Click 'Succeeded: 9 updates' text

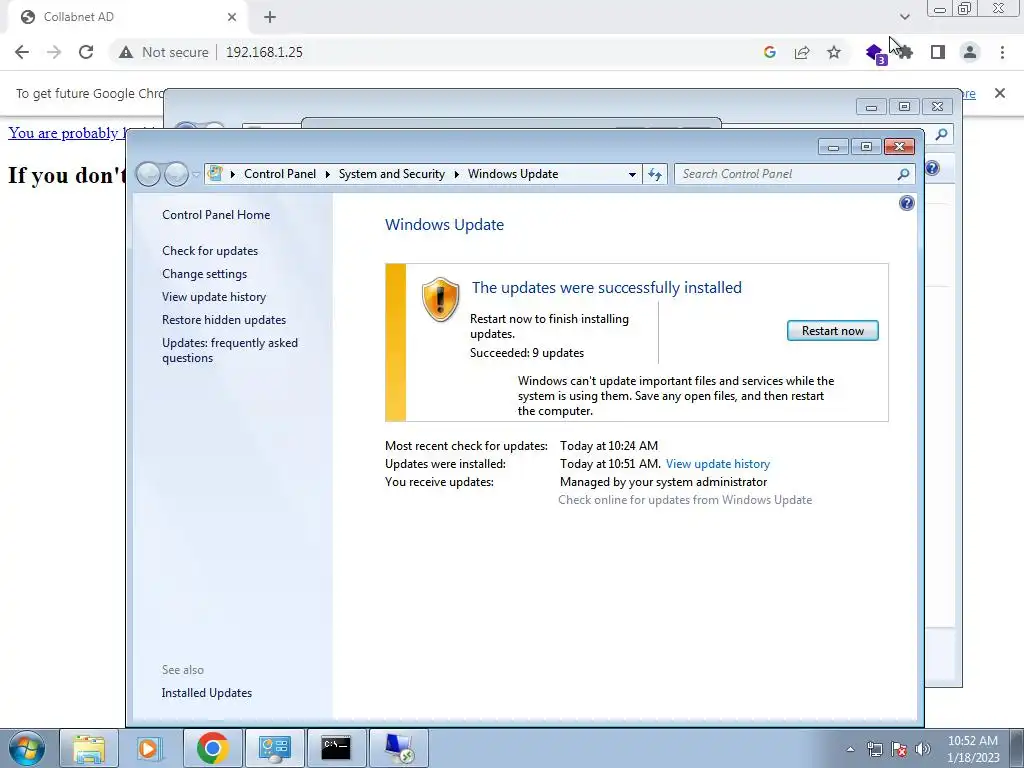pos(527,353)
